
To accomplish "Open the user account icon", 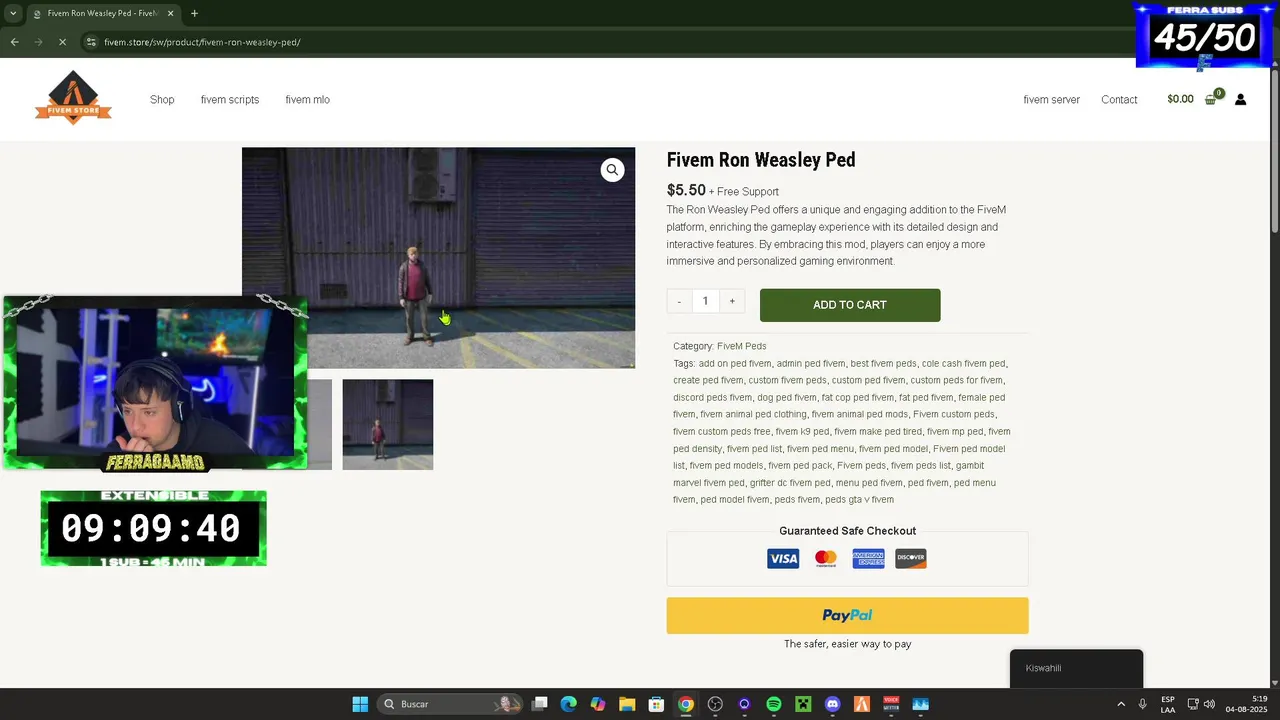I will point(1240,99).
